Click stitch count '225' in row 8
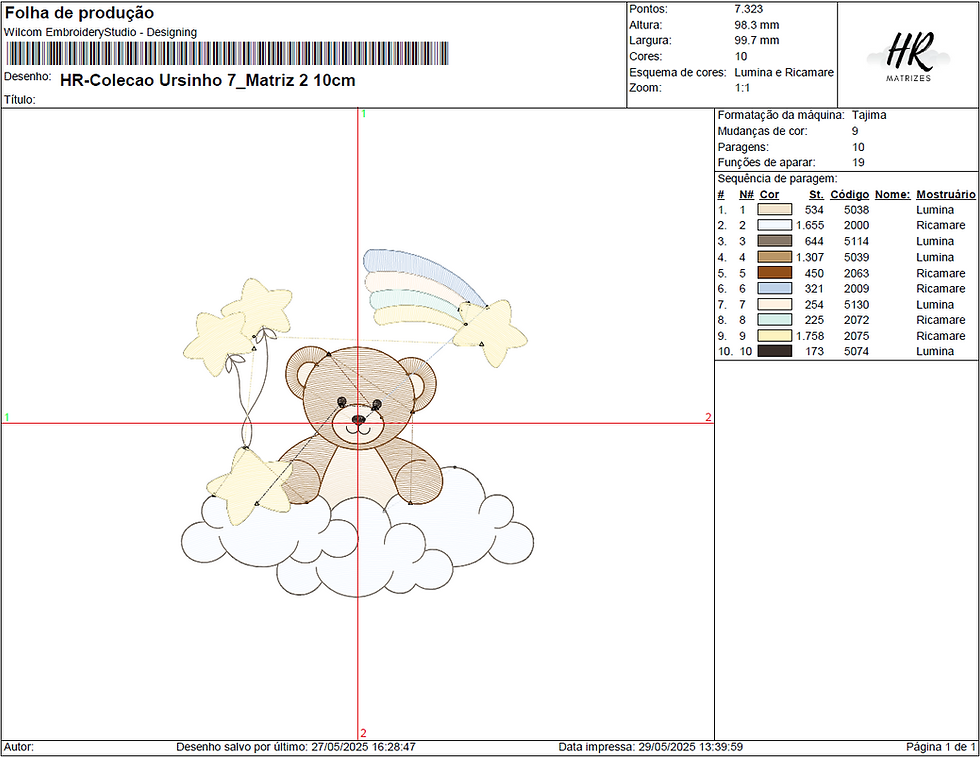The width and height of the screenshot is (980, 757). pos(814,319)
